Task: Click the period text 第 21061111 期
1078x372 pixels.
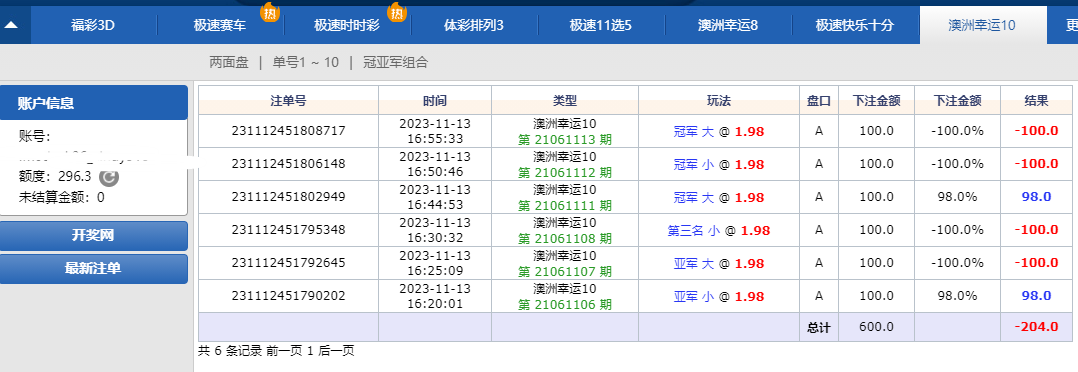Action: (564, 205)
